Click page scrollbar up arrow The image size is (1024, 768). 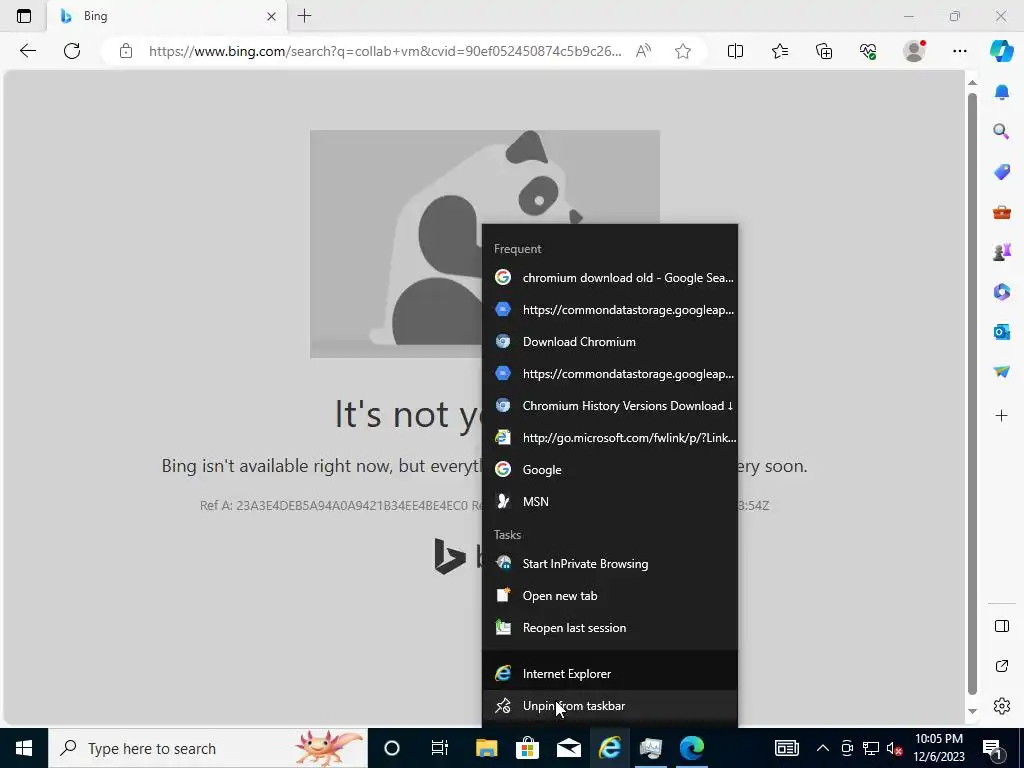[972, 82]
